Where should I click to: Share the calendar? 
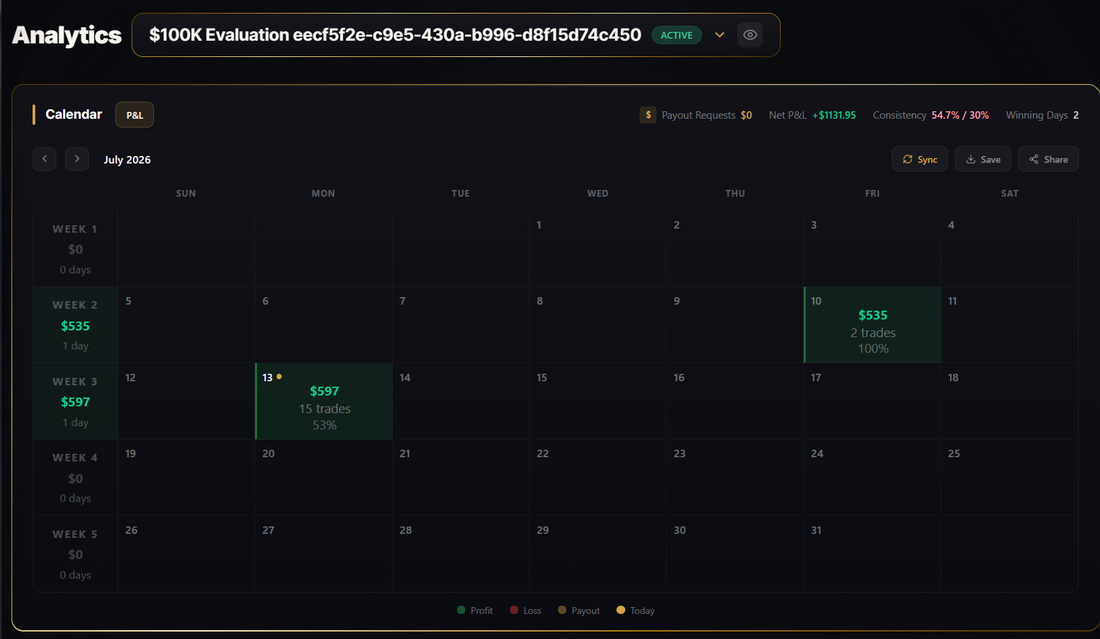(1048, 159)
